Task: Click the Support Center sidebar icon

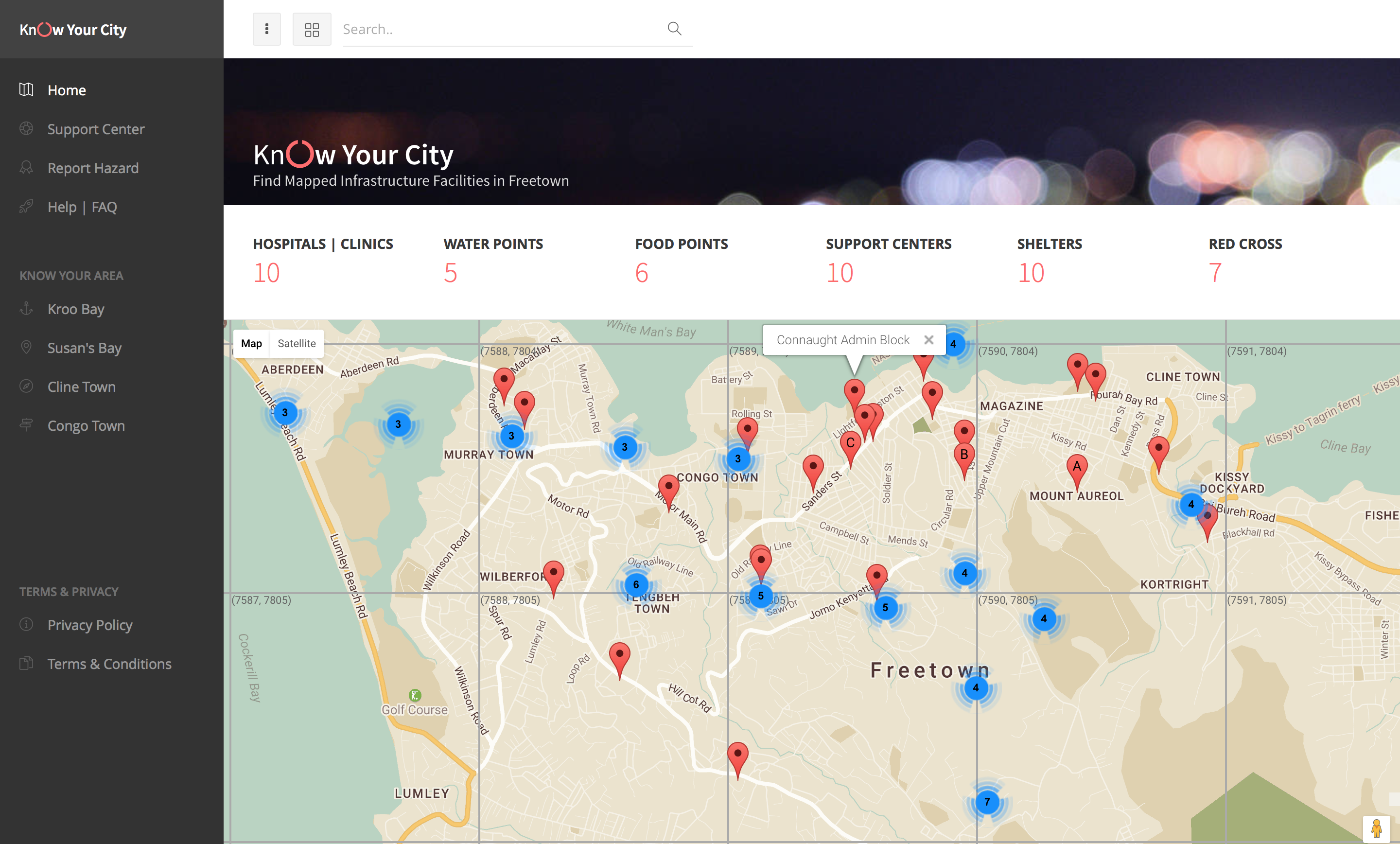Action: pyautogui.click(x=26, y=128)
